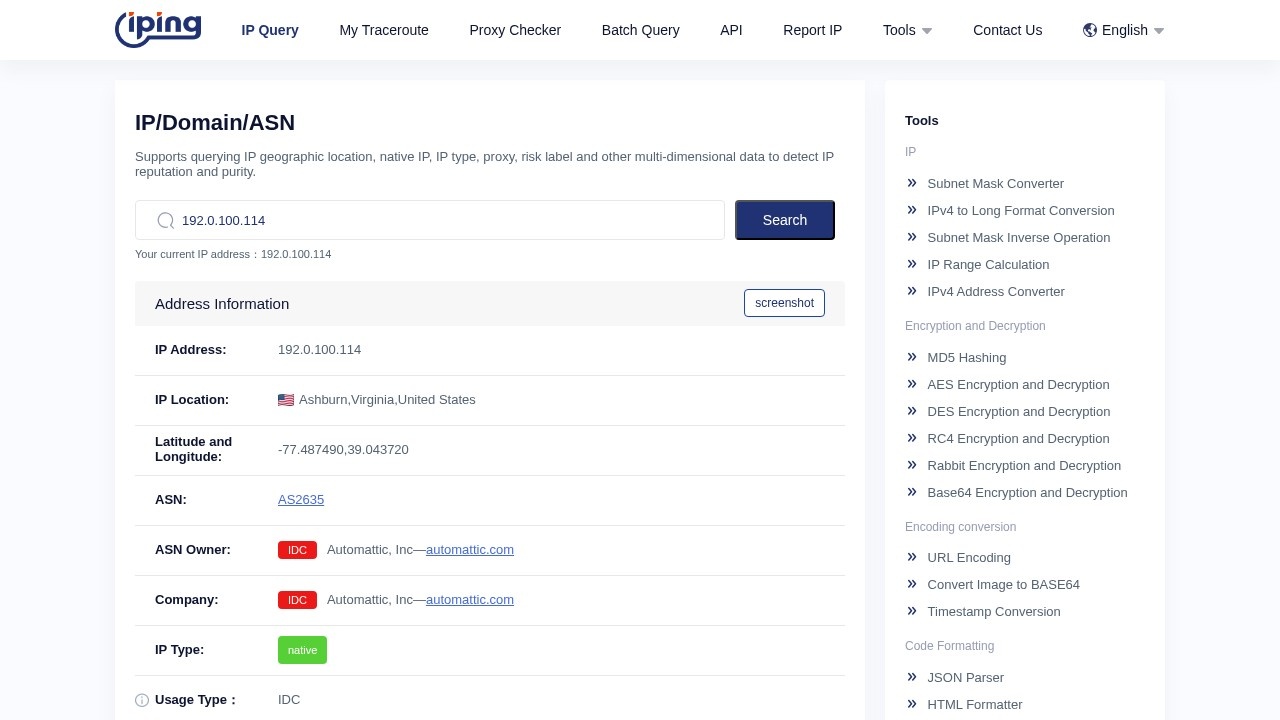Expand the Tools dropdown menu
The image size is (1280, 720).
pyautogui.click(x=907, y=30)
